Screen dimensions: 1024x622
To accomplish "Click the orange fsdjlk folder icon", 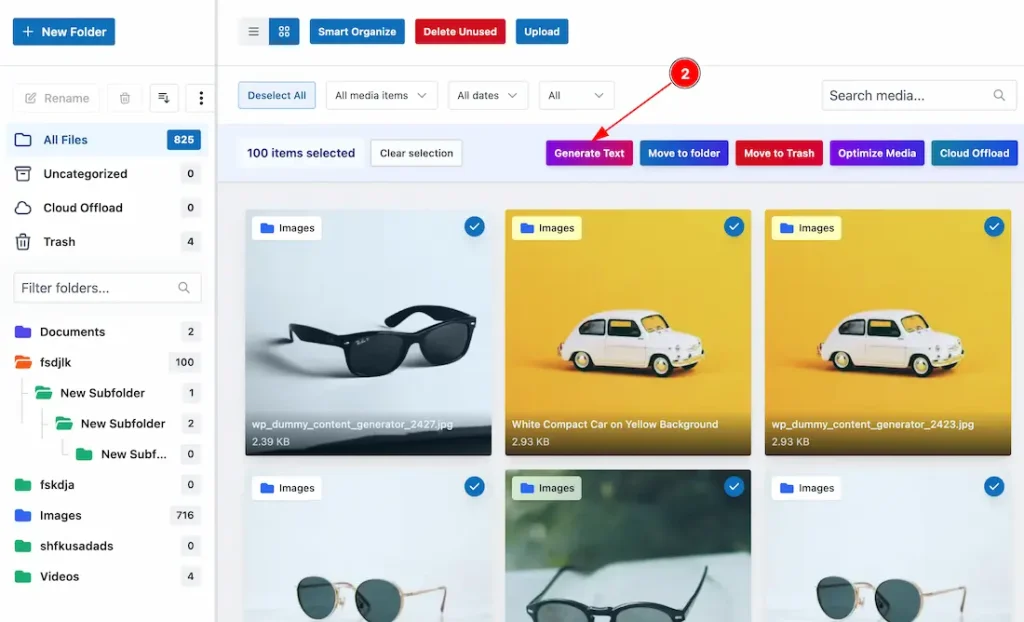I will click(x=23, y=362).
